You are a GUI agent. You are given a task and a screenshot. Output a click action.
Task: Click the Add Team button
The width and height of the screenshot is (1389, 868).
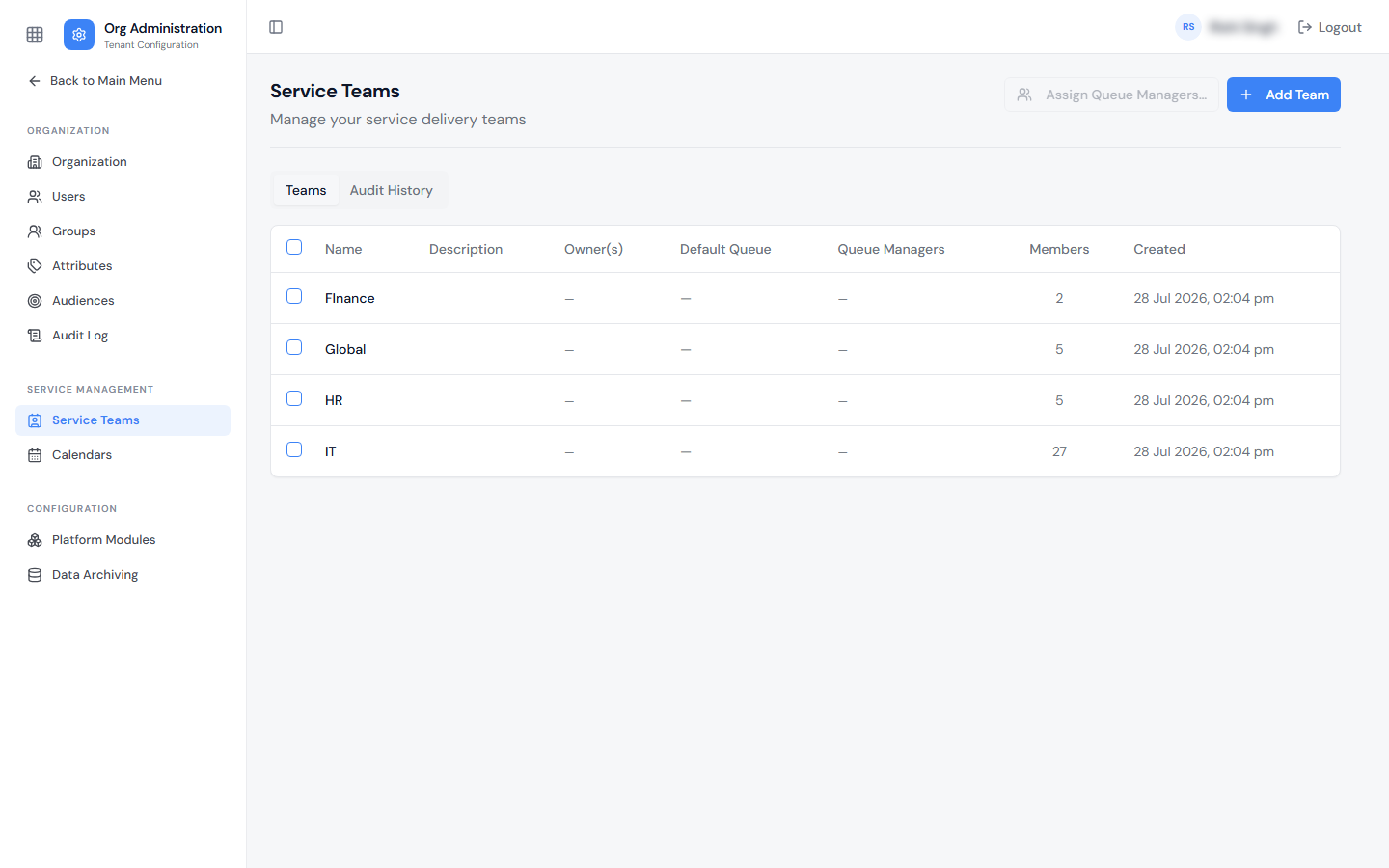[x=1284, y=95]
